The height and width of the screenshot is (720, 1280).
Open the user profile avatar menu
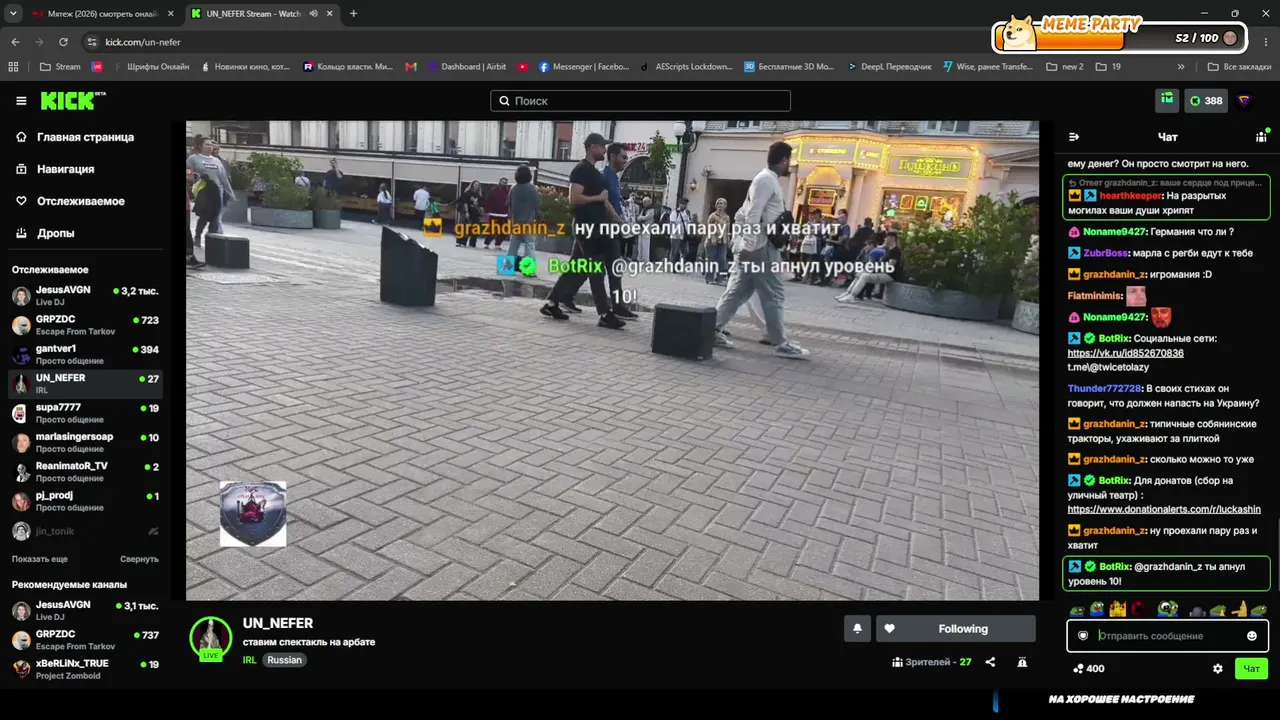pyautogui.click(x=1244, y=101)
